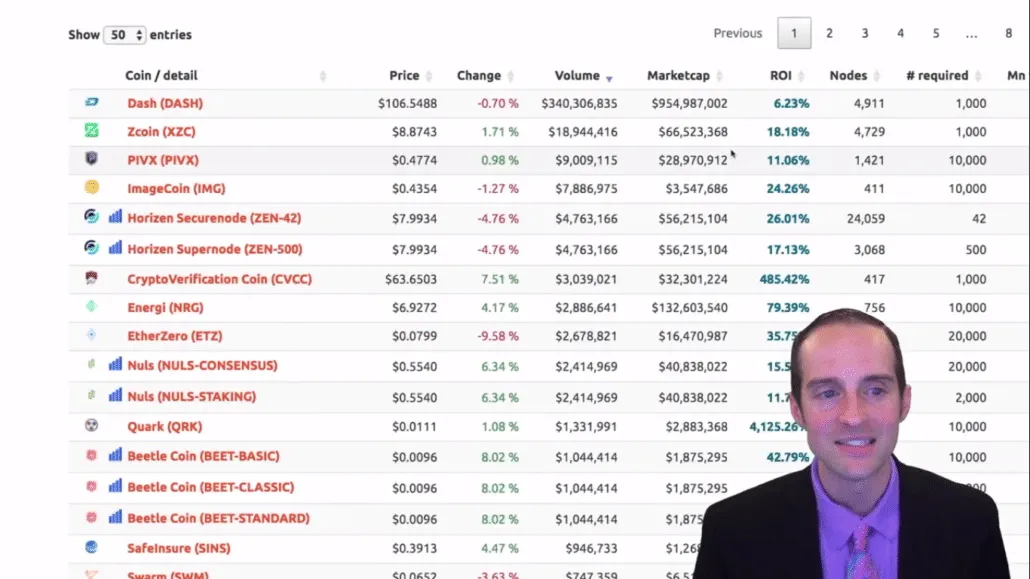Image resolution: width=1030 pixels, height=579 pixels.
Task: Go to pagination page 4
Action: [x=901, y=33]
